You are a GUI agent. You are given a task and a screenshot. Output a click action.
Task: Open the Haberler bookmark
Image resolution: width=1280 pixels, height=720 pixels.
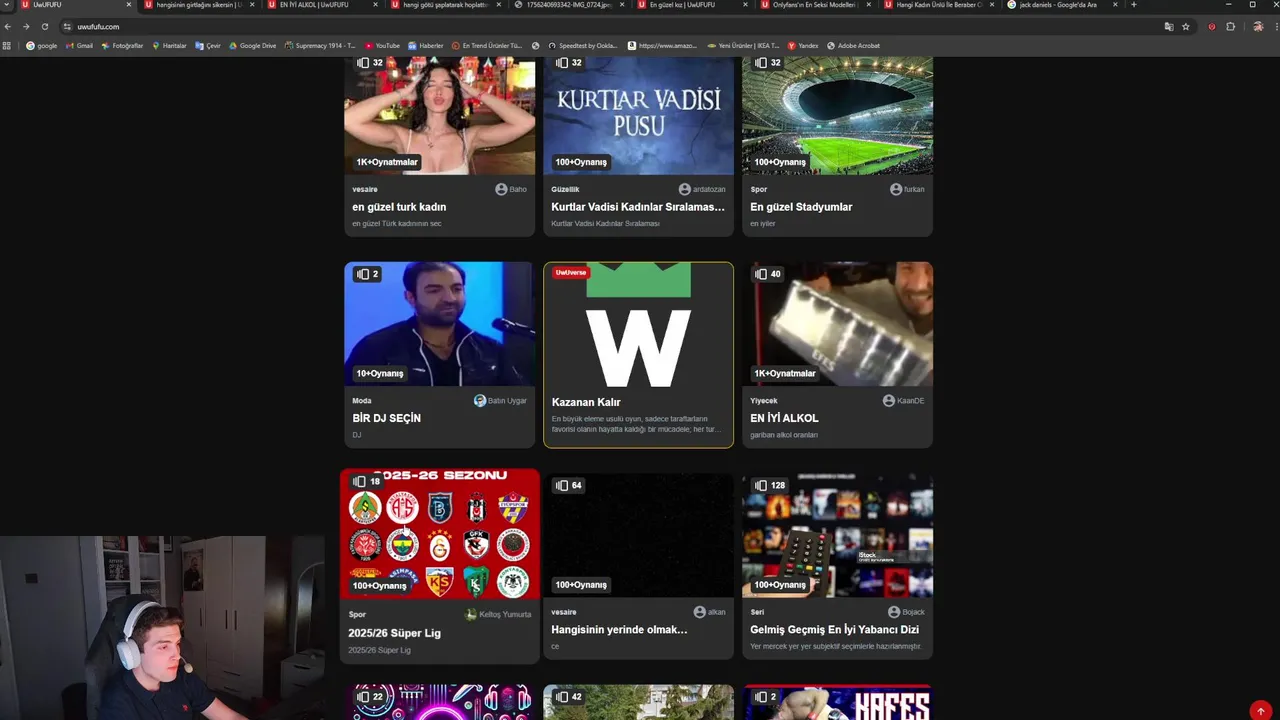coord(426,46)
